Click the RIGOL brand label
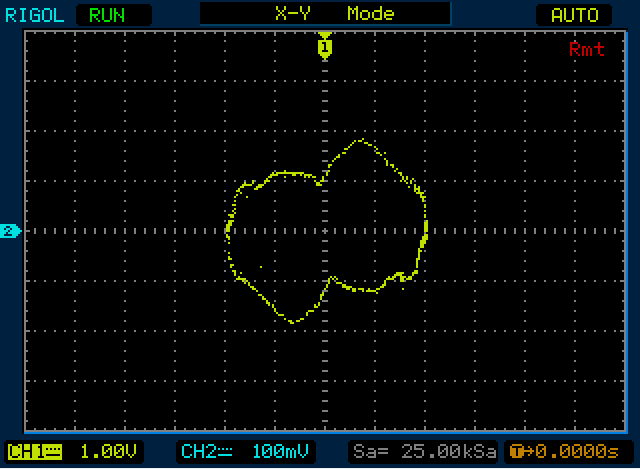The width and height of the screenshot is (640, 469). [x=34, y=16]
